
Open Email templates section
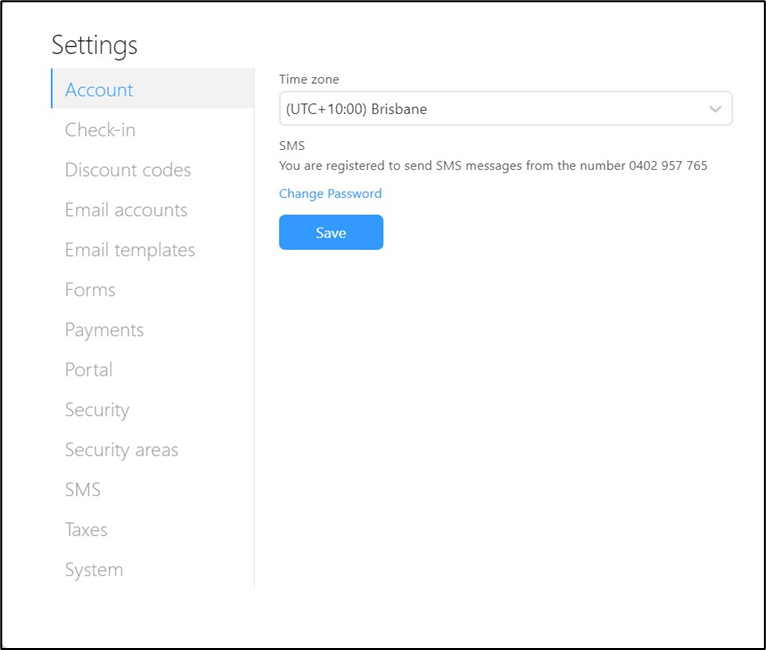[130, 250]
